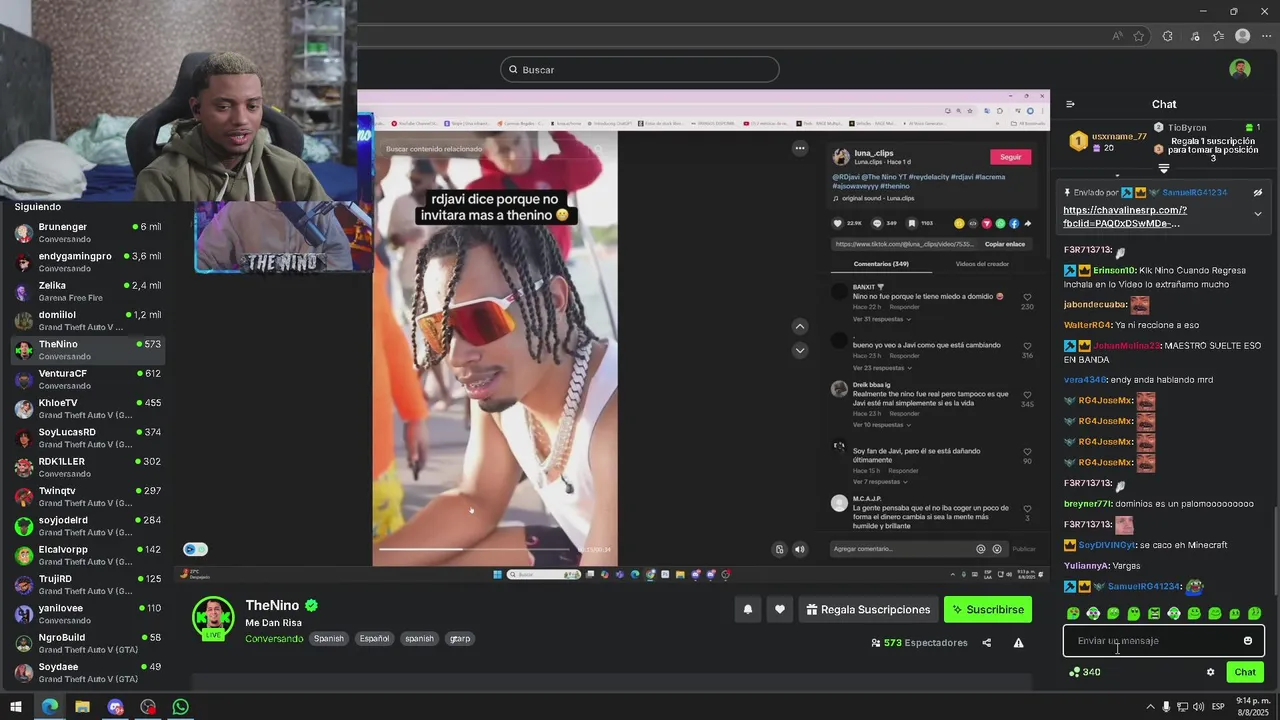Insert the last green quick emote
Screen dimensions: 1280x720
1255,613
